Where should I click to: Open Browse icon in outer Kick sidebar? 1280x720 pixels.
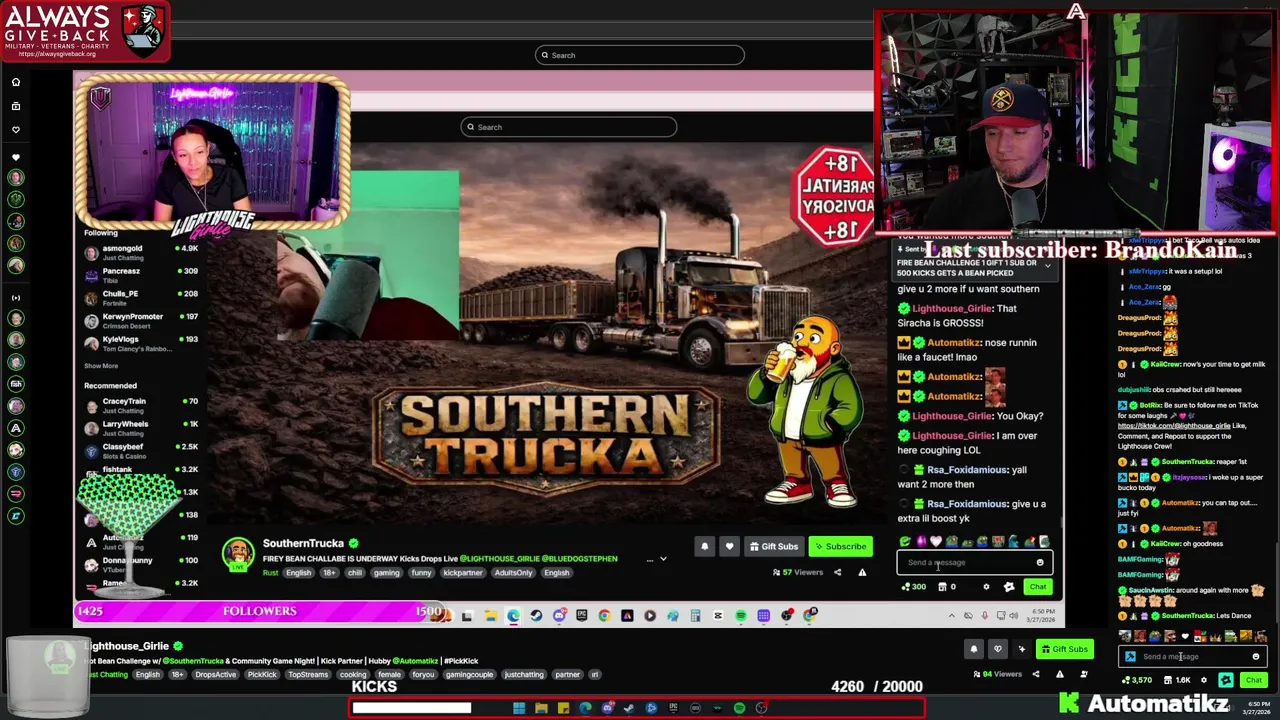click(16, 106)
